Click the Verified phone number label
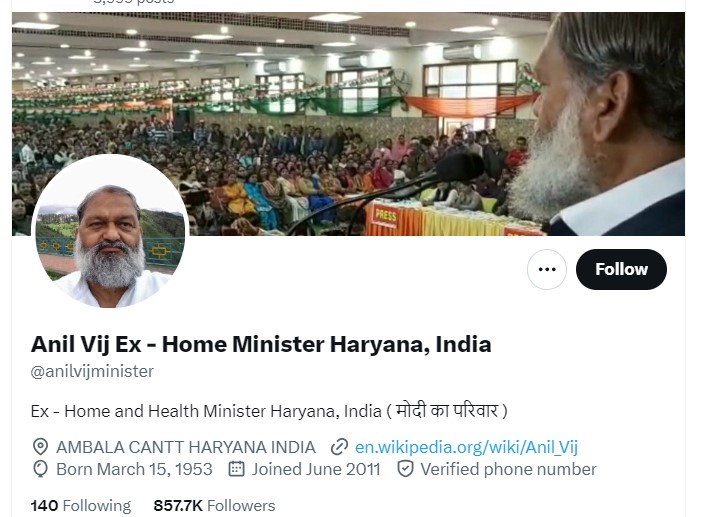The height and width of the screenshot is (517, 706). (x=508, y=469)
